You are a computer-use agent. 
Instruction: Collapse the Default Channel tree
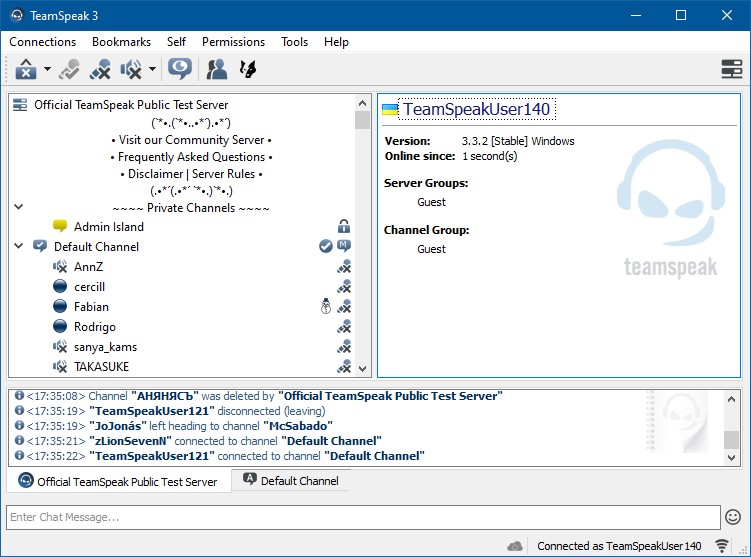(19, 246)
